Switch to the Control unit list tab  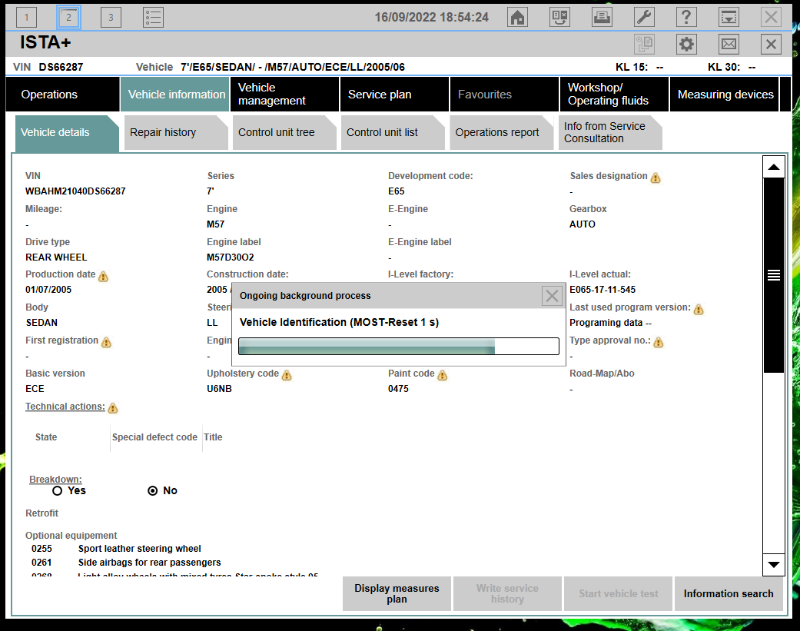[392, 133]
